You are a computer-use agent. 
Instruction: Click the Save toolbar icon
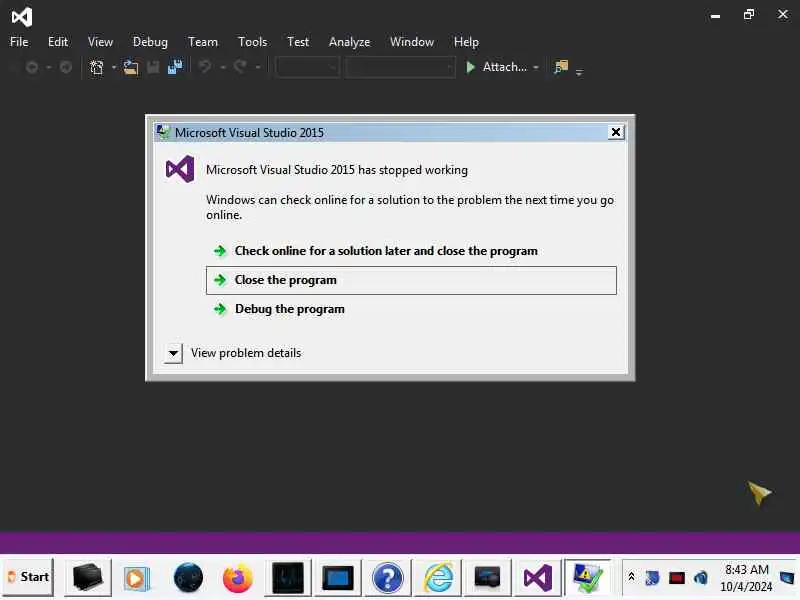click(x=153, y=67)
